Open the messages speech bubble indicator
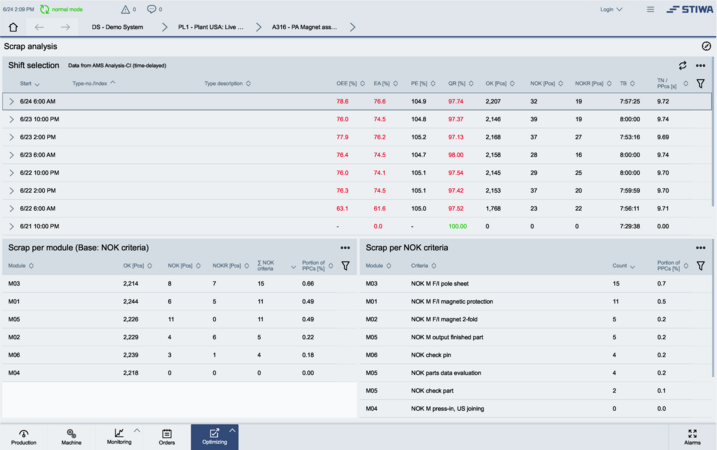Viewport: 717px width, 450px height. 151,9
